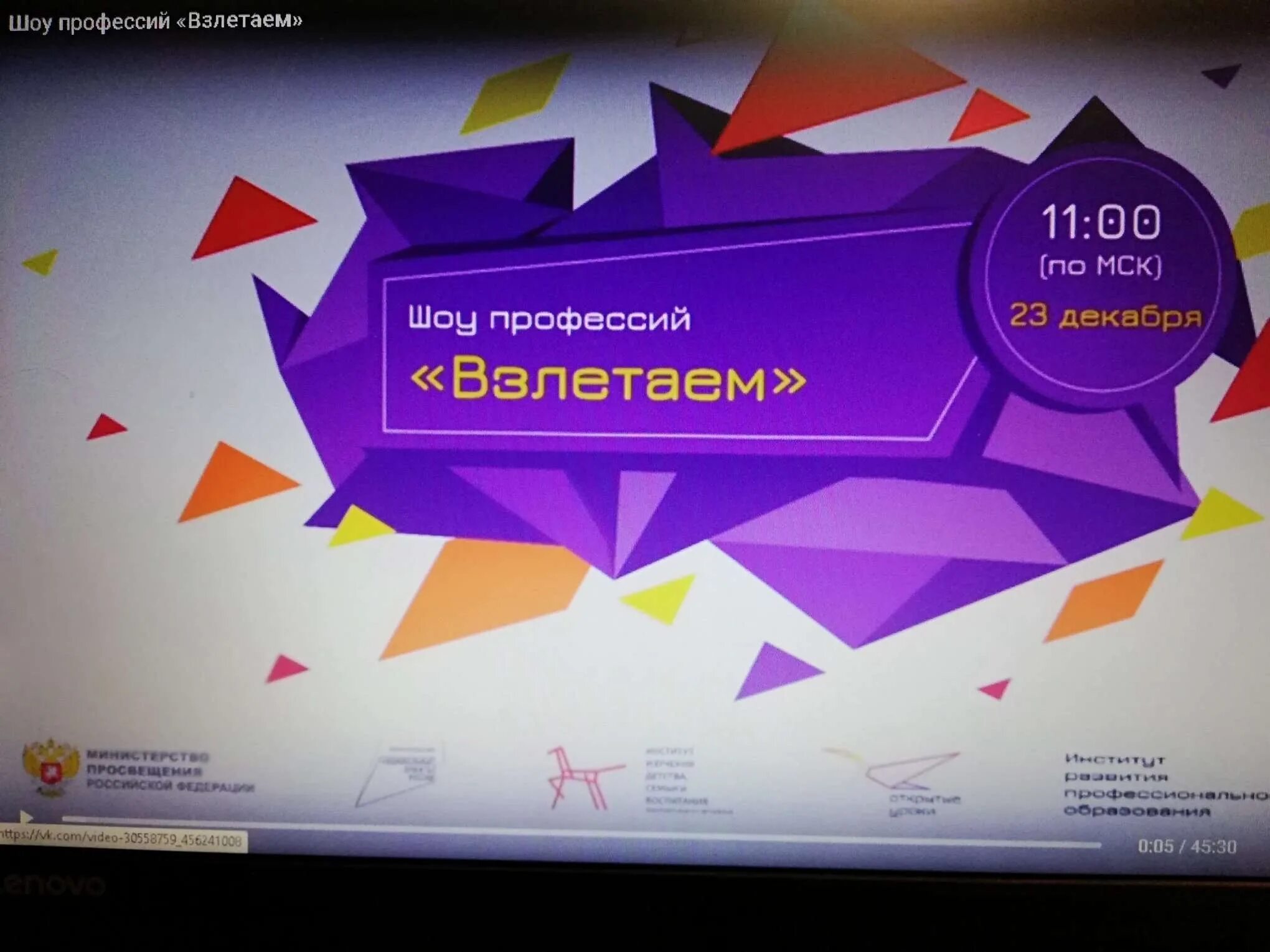Open the video title «Шоу профессий Взлетаем» link

(156, 21)
